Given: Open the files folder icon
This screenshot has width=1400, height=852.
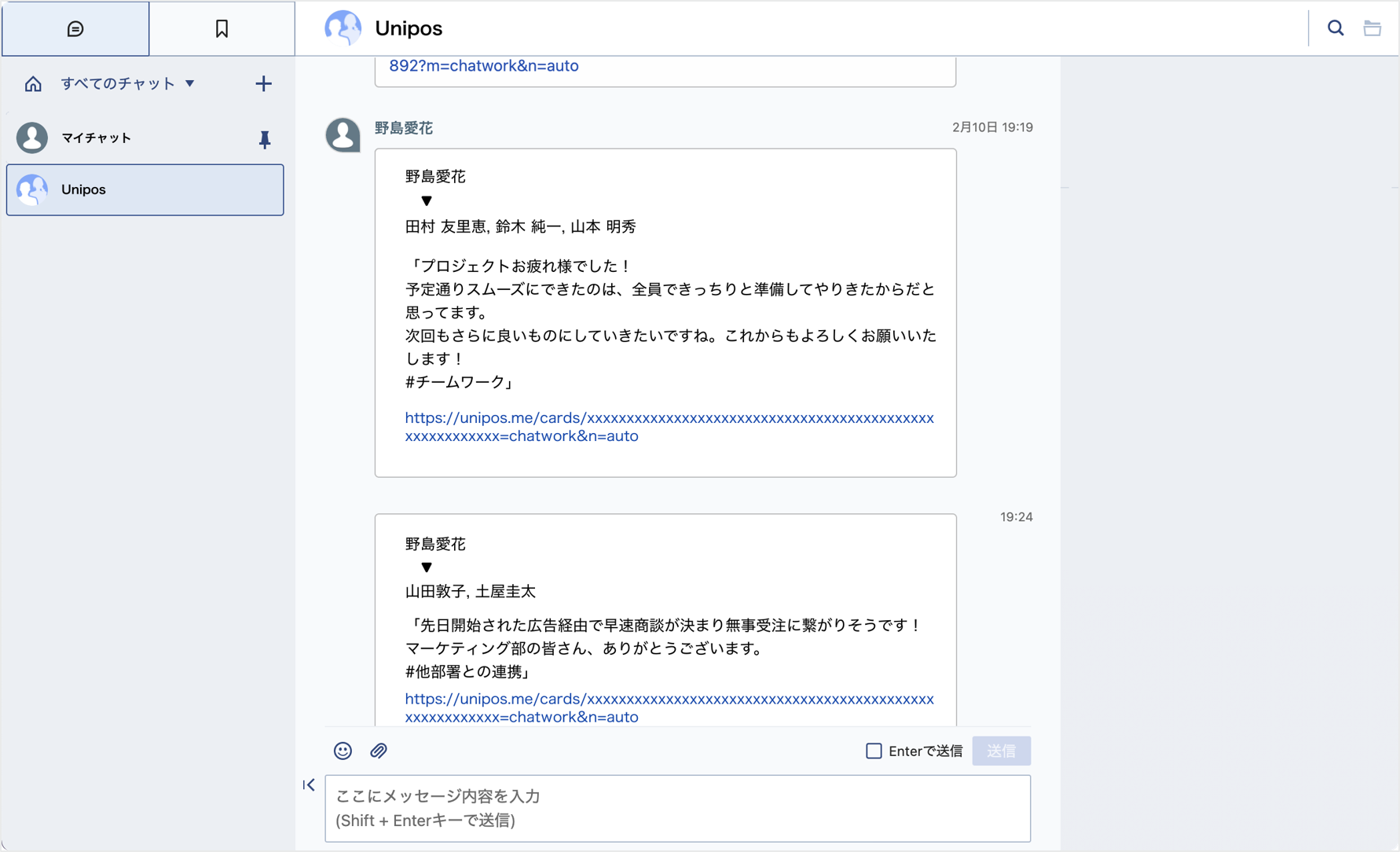Looking at the screenshot, I should click(1373, 28).
